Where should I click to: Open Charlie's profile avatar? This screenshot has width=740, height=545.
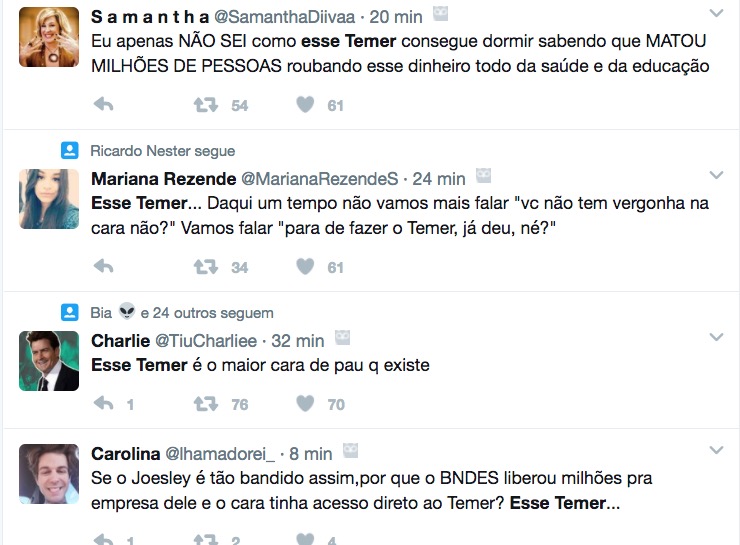49,360
